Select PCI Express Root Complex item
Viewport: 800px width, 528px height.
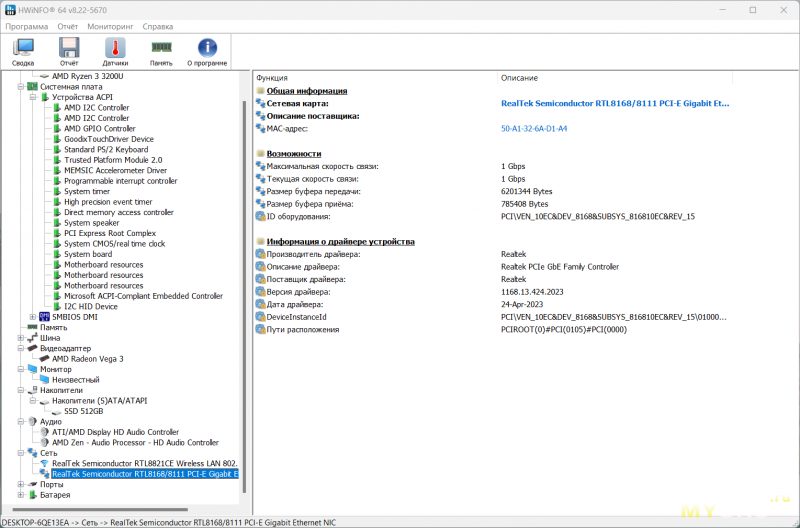(110, 233)
